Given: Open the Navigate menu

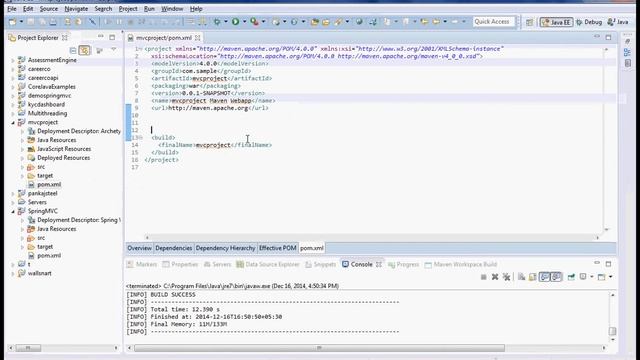Looking at the screenshot, I should coord(76,9).
